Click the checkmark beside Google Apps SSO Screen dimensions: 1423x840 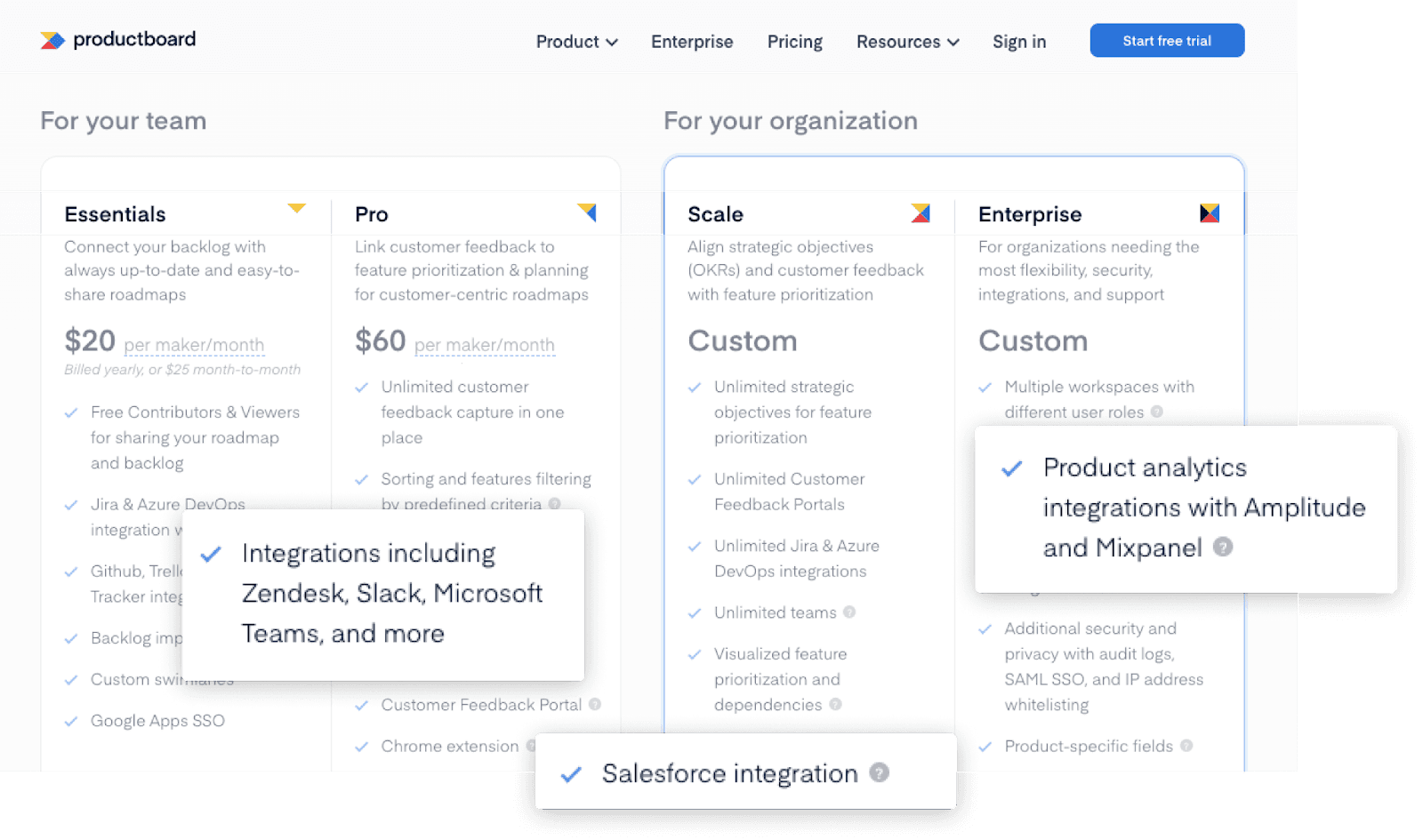[71, 722]
